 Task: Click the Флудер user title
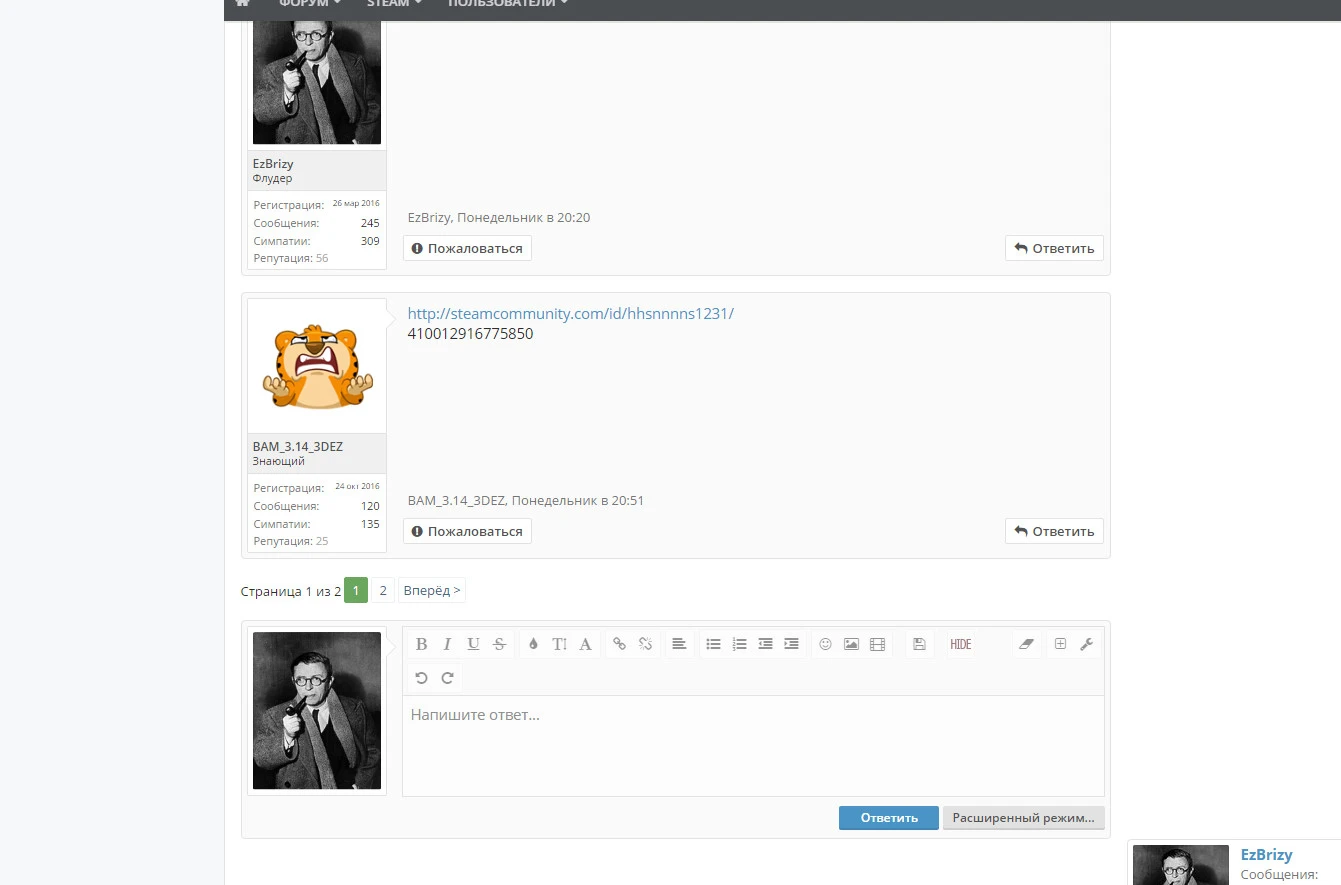click(272, 179)
